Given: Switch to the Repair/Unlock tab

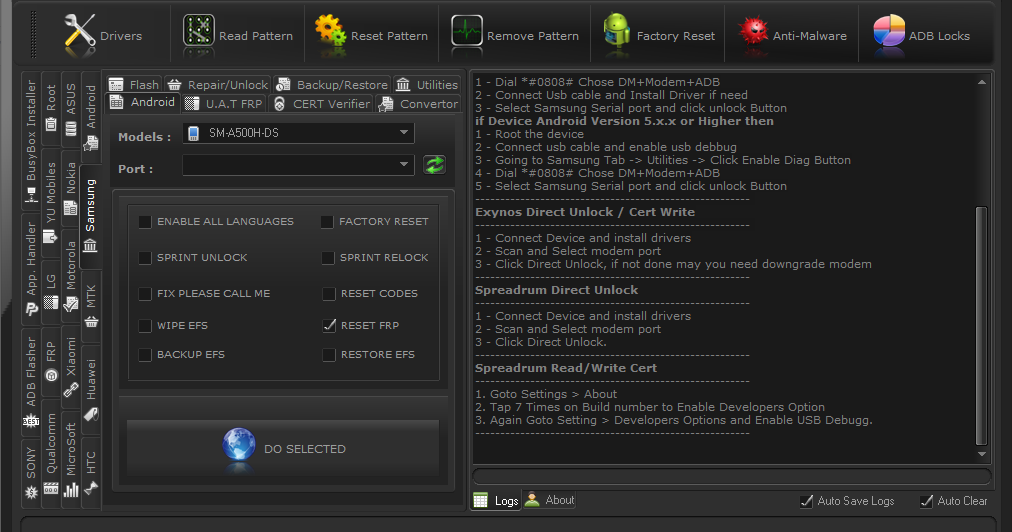Looking at the screenshot, I should coord(218,85).
